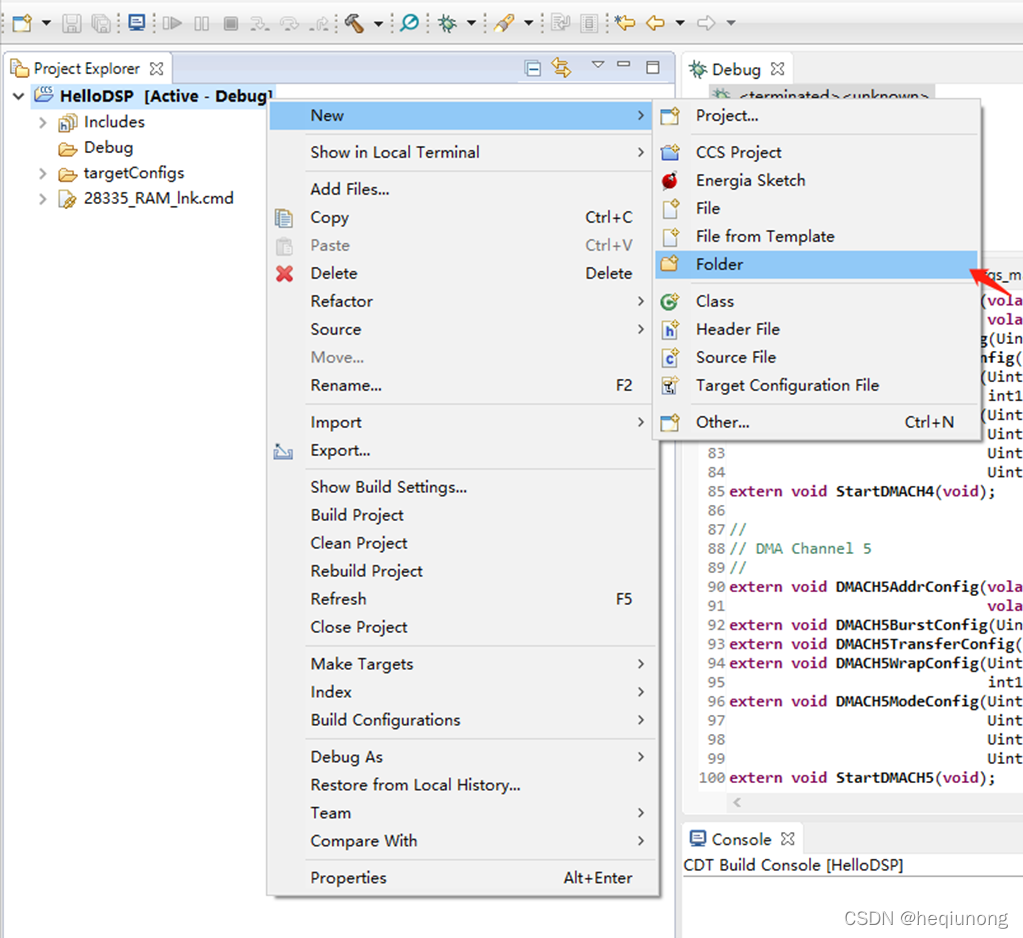Select Header File in submenu
The image size is (1023, 938).
tap(816, 329)
